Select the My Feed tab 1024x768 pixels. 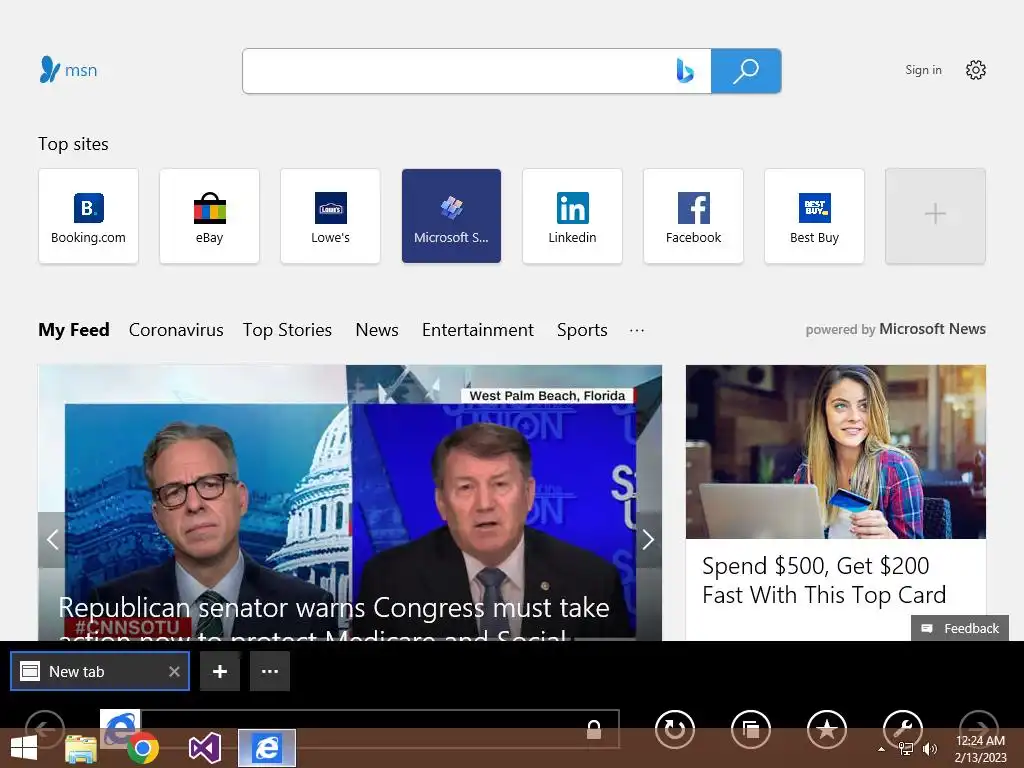click(74, 330)
